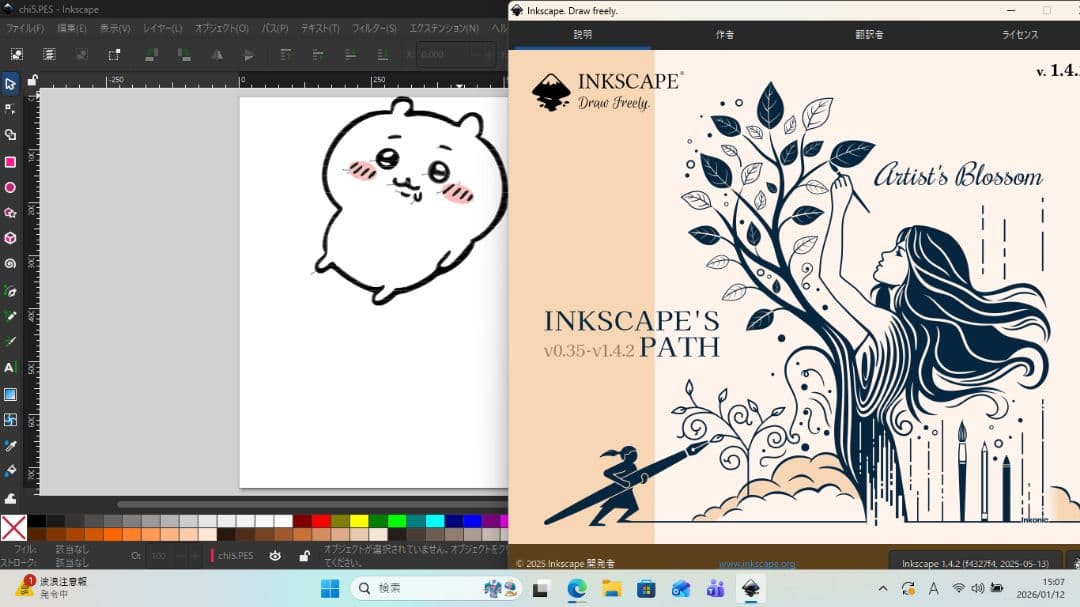Select the Gradient tool

[10, 394]
